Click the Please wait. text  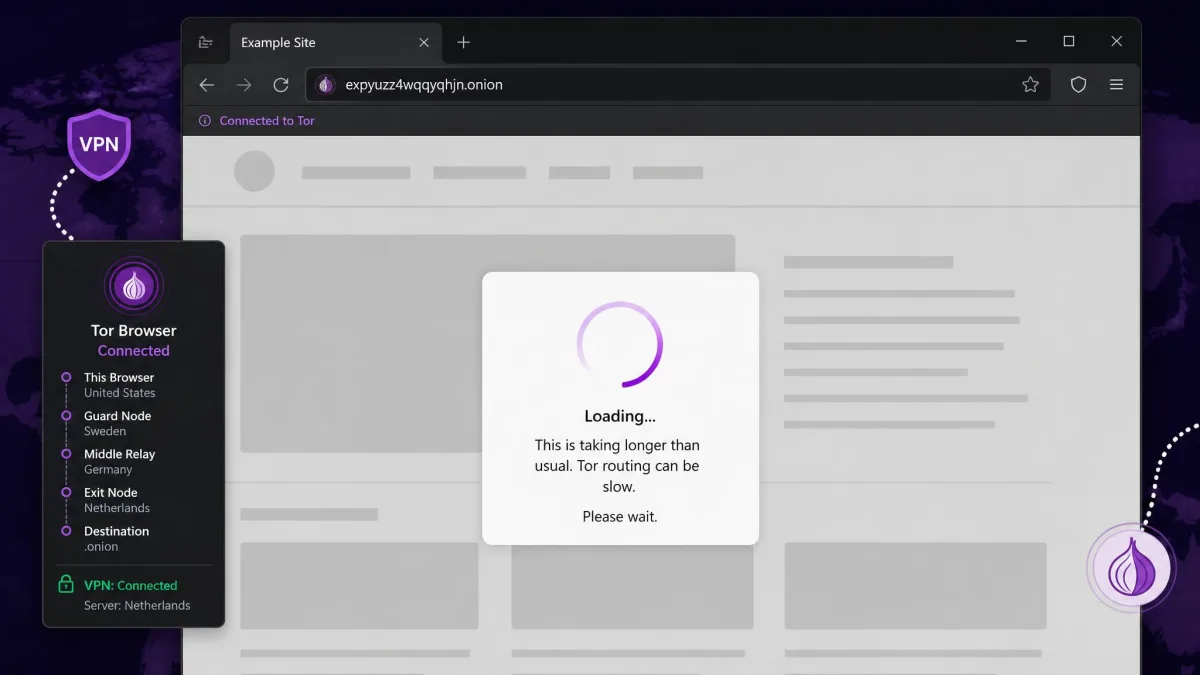tap(620, 517)
